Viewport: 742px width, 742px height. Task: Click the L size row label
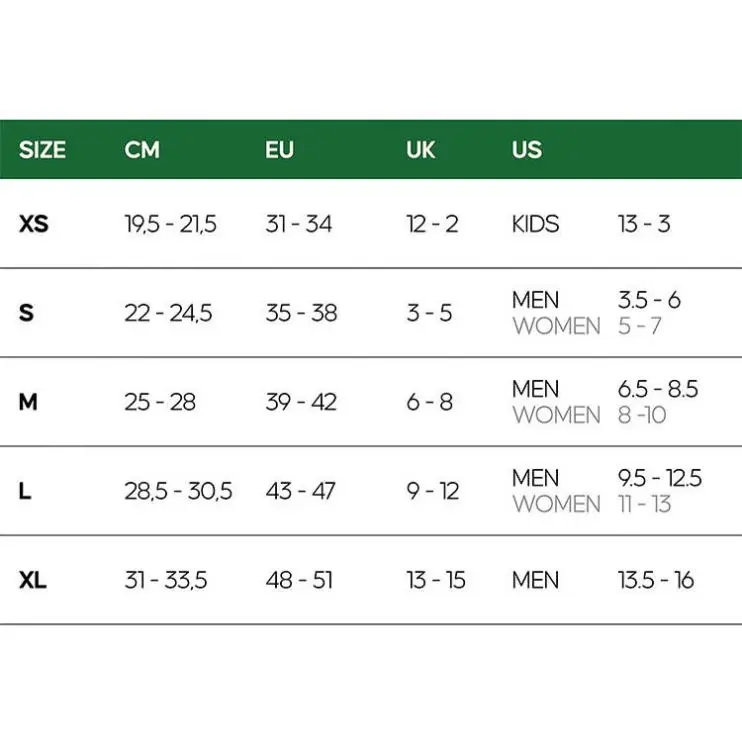(x=25, y=491)
